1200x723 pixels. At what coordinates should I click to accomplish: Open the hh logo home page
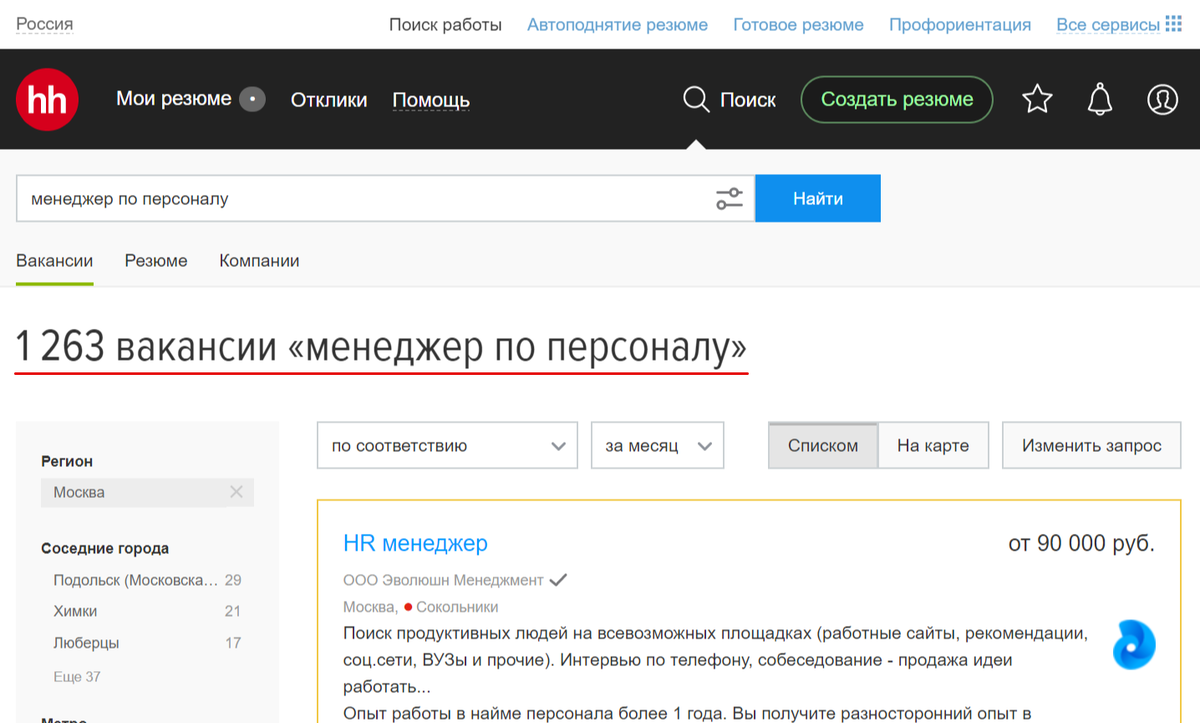pos(47,100)
